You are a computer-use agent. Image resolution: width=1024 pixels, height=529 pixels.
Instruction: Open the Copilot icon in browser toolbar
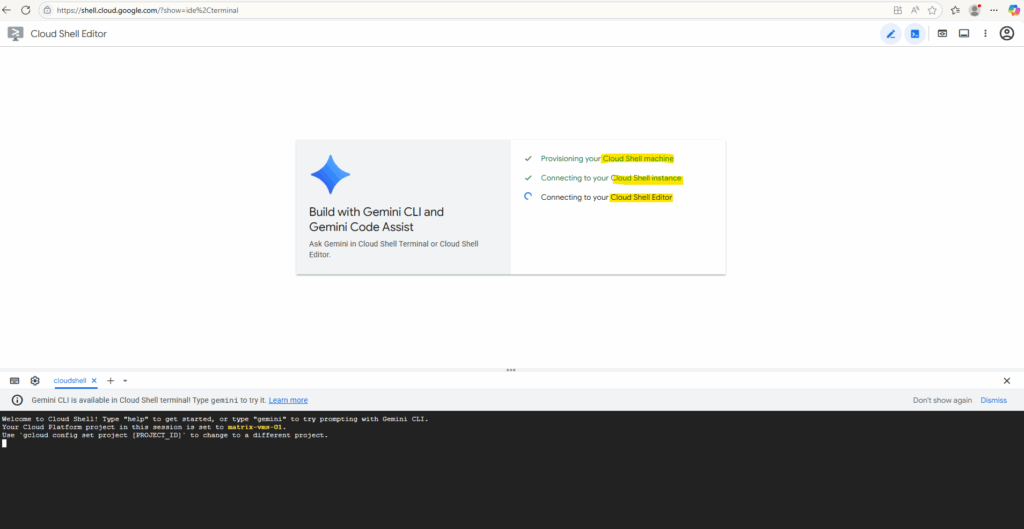(x=1014, y=10)
